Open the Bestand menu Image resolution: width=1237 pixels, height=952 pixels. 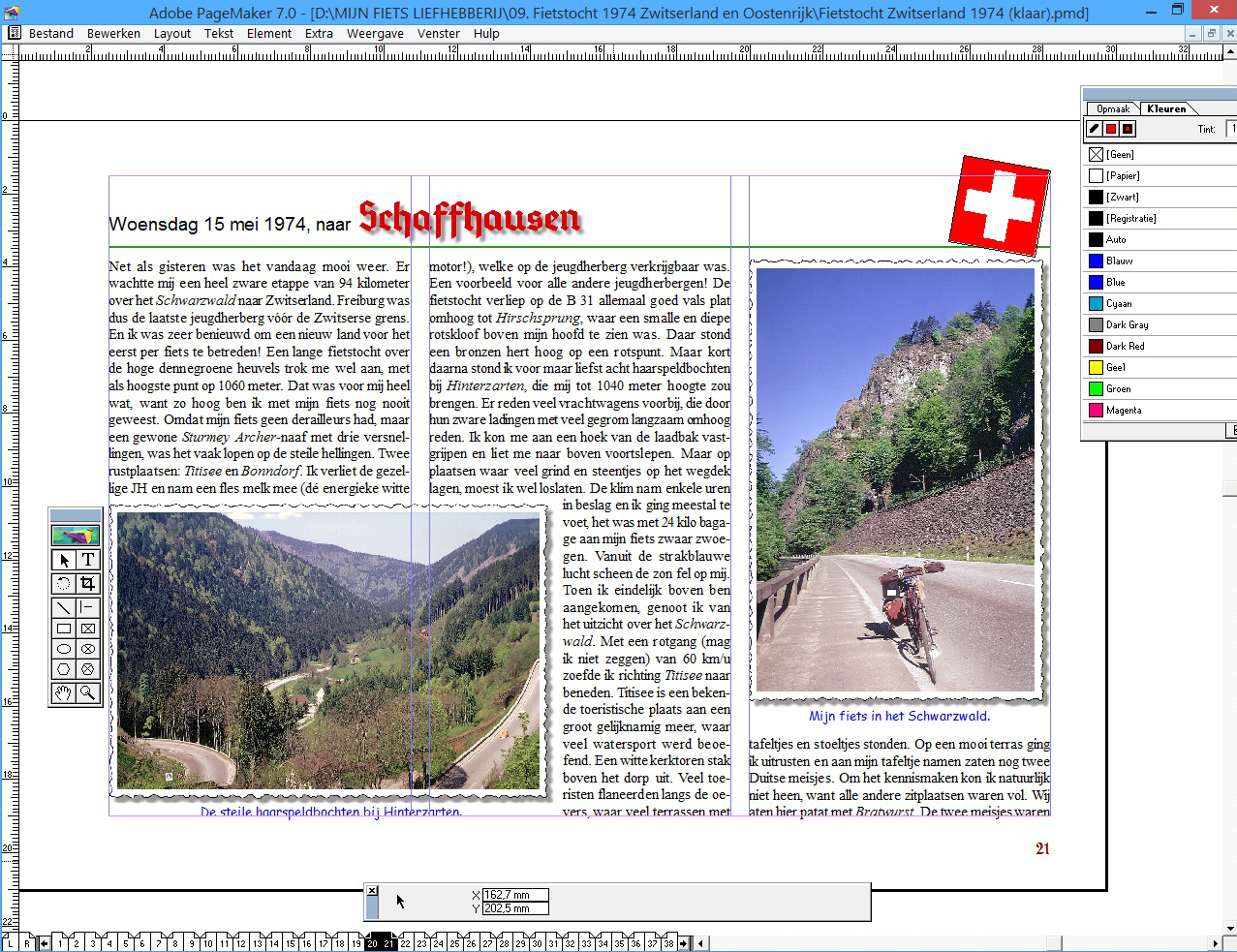(51, 33)
